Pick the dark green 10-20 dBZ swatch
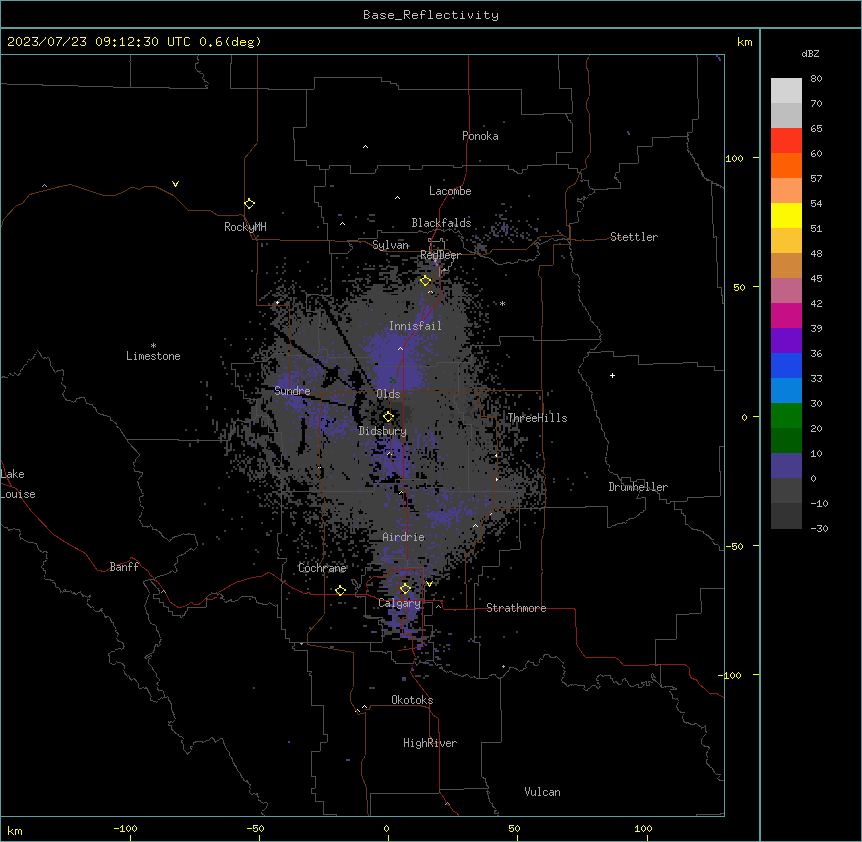The width and height of the screenshot is (862, 842). 786,441
